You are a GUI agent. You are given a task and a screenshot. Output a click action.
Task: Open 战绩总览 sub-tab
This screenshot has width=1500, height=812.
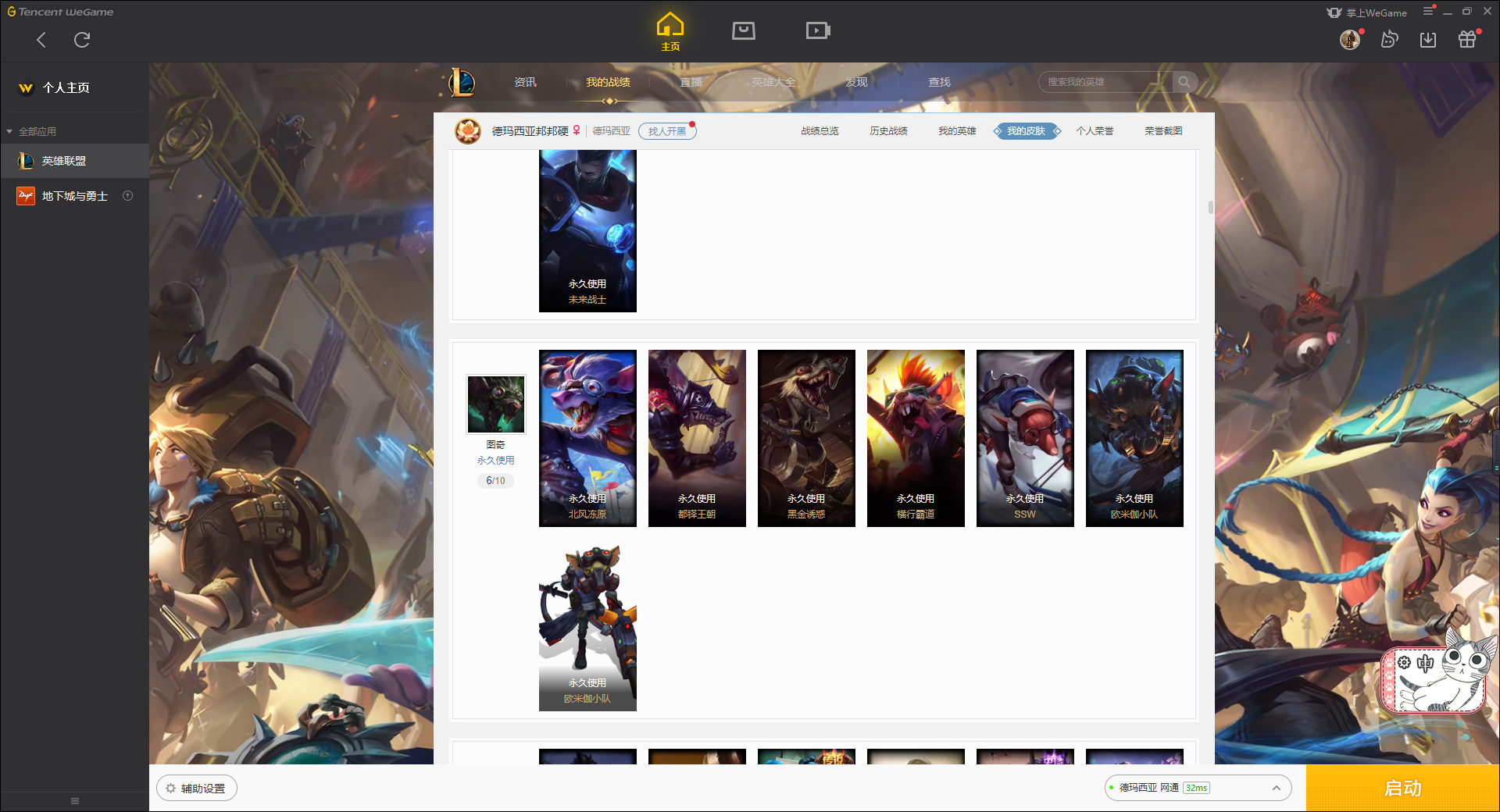(x=820, y=131)
